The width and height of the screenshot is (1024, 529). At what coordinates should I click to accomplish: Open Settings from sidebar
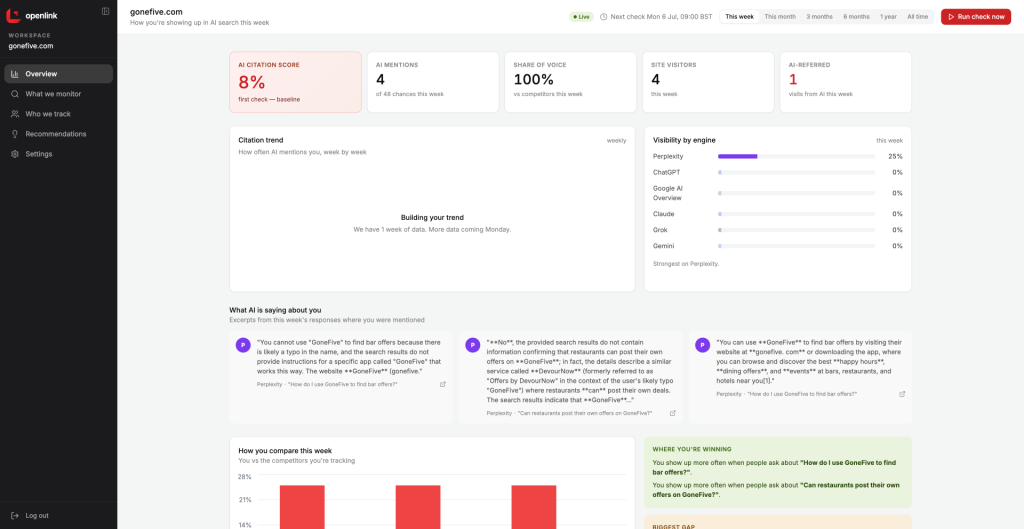[59, 154]
